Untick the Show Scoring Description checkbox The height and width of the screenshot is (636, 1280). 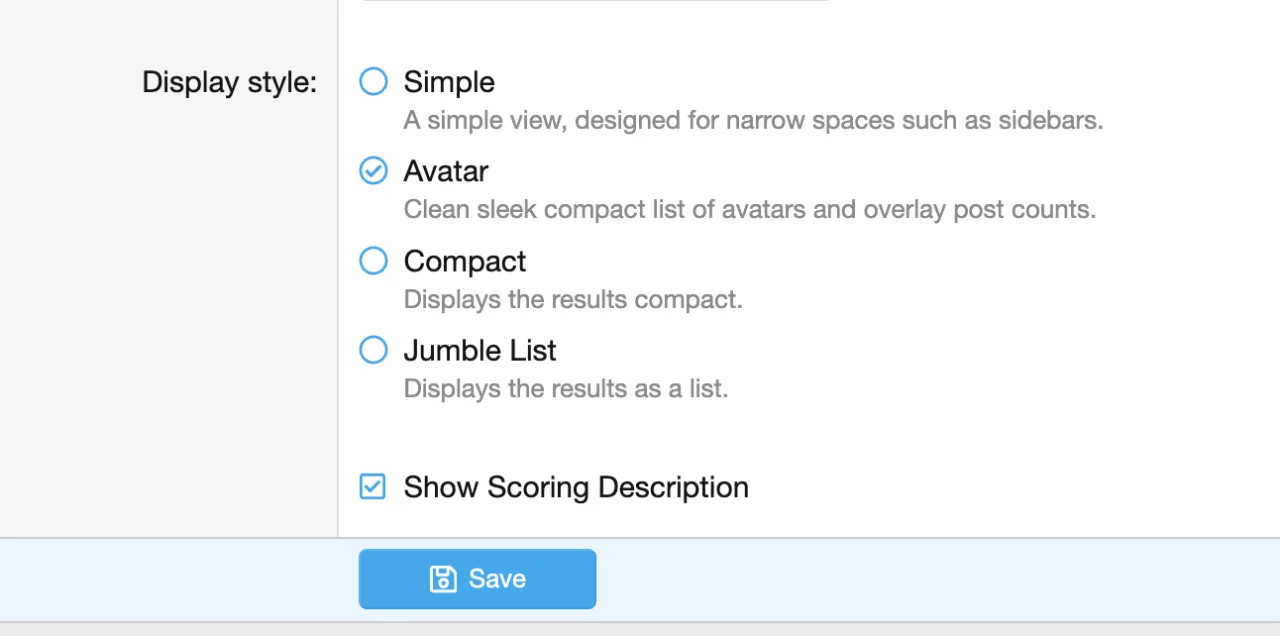point(372,487)
